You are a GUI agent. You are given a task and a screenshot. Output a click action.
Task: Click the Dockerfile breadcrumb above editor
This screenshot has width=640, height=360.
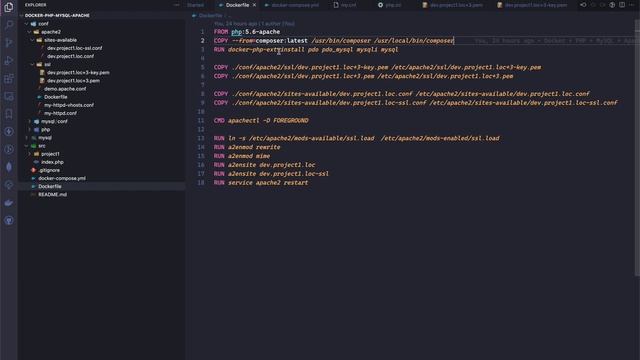(211, 16)
